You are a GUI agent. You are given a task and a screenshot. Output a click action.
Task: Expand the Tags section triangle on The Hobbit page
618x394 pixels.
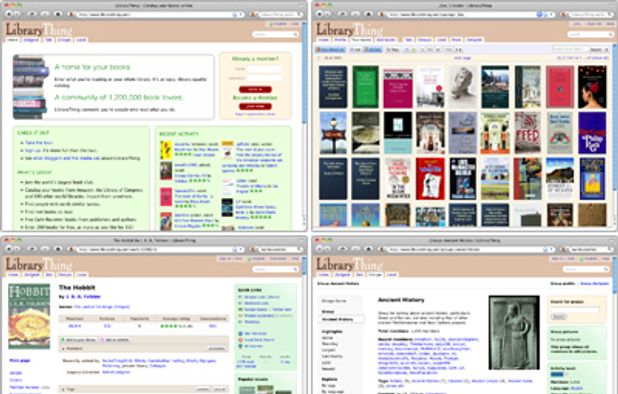pos(63,389)
